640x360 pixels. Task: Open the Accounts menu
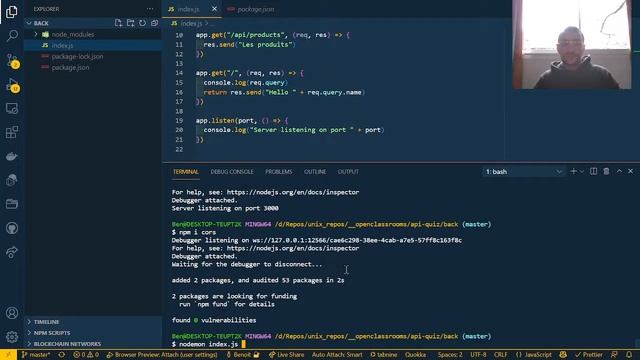click(11, 313)
